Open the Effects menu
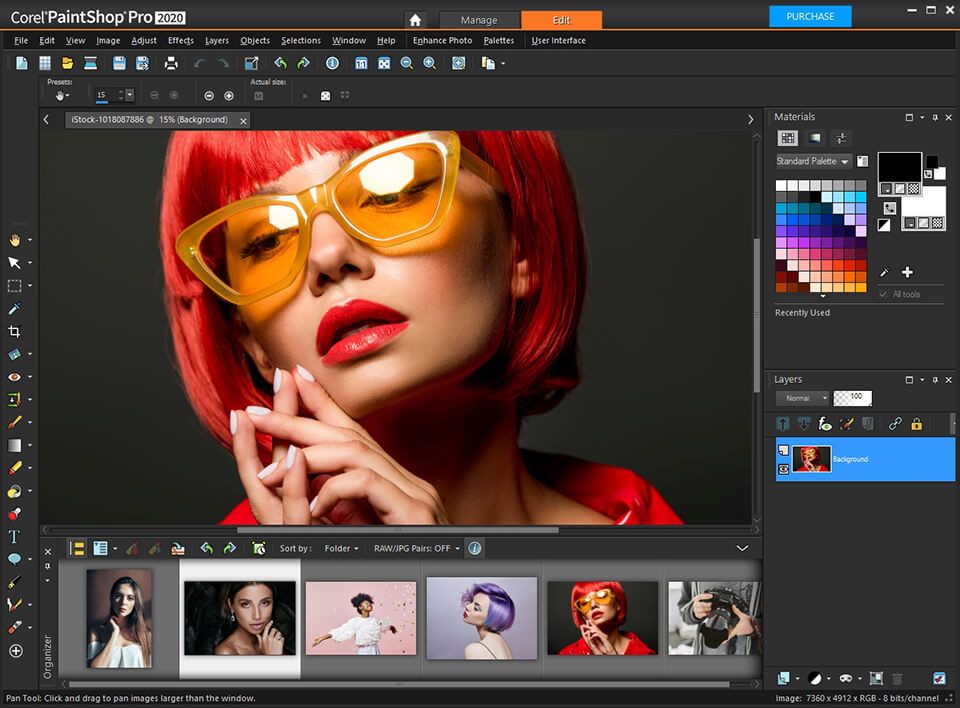 click(x=179, y=41)
